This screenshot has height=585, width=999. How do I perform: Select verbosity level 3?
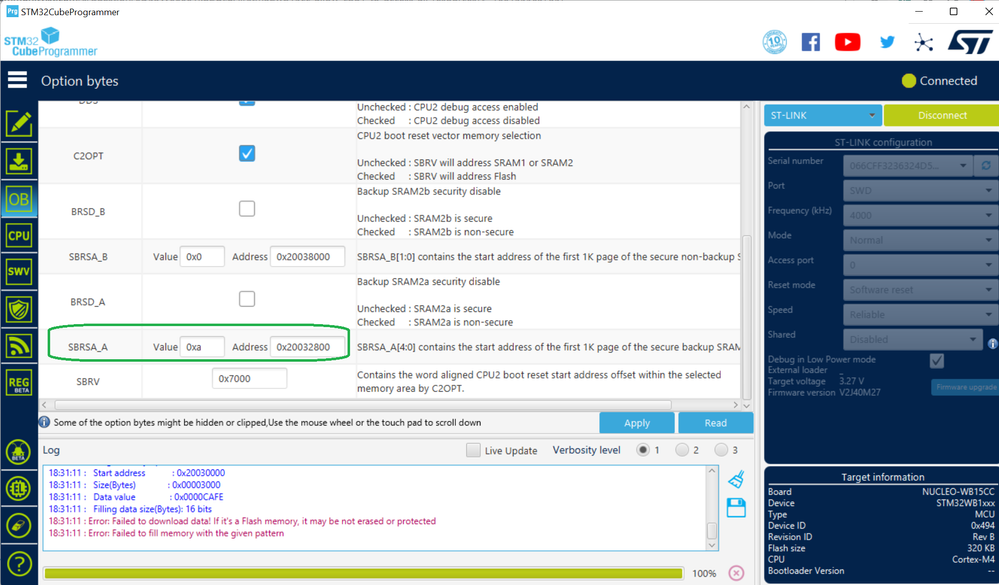tap(721, 450)
